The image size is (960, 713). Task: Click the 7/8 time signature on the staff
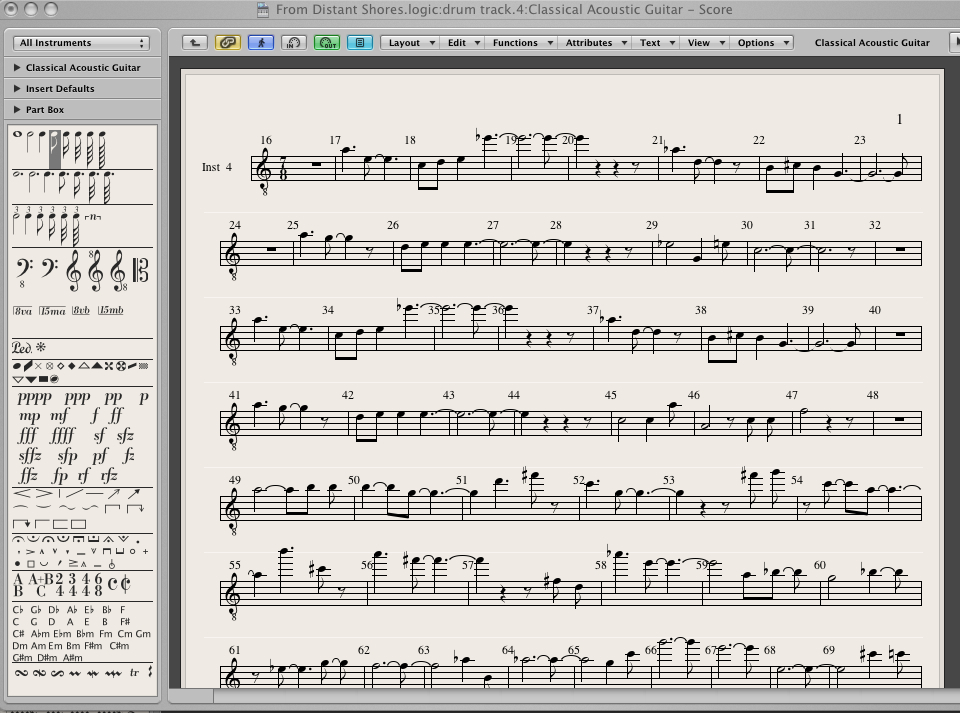click(282, 168)
